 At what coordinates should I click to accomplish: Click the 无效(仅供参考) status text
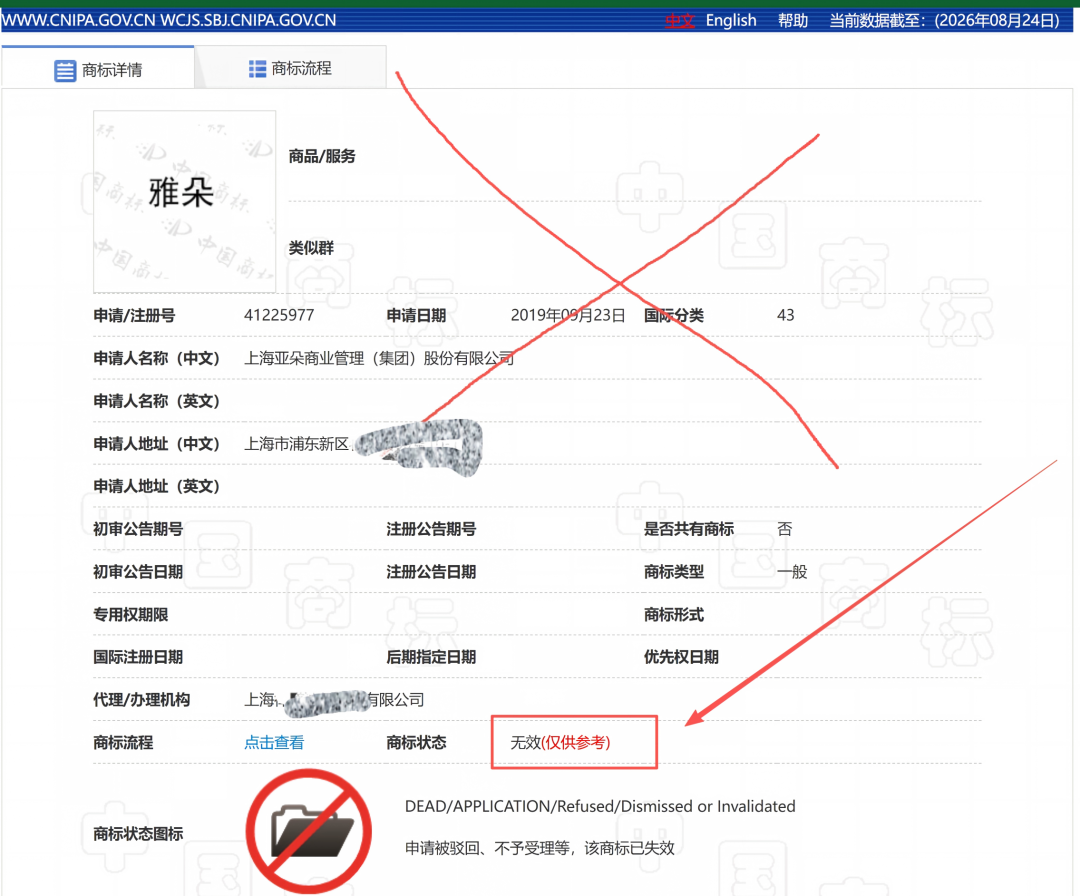(560, 742)
